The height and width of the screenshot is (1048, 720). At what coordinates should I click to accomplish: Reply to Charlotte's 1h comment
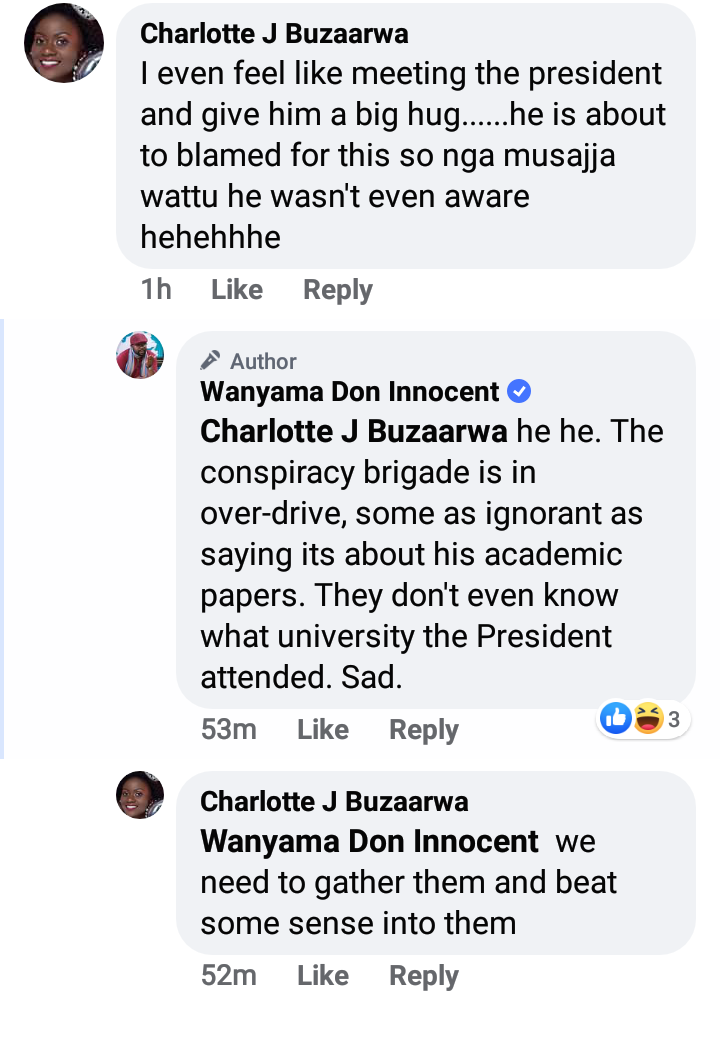338,290
